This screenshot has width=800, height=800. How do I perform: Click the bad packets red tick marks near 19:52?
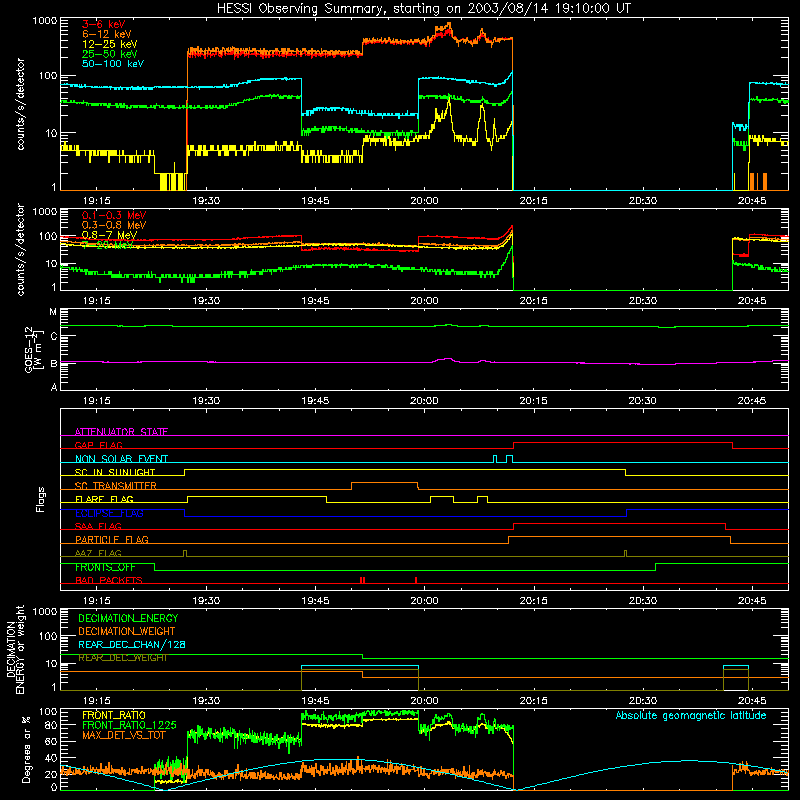[x=362, y=580]
